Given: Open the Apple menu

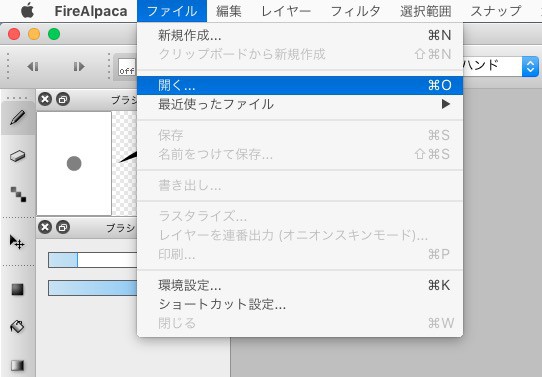Looking at the screenshot, I should click(28, 11).
